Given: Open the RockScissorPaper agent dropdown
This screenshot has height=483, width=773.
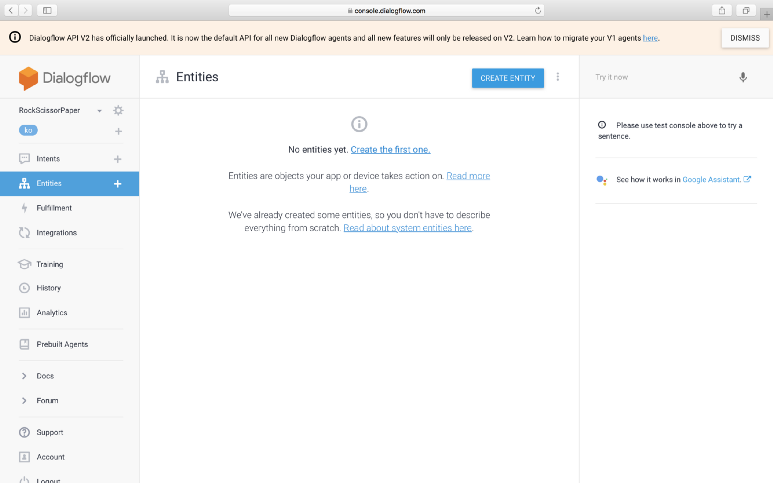Looking at the screenshot, I should pos(100,110).
